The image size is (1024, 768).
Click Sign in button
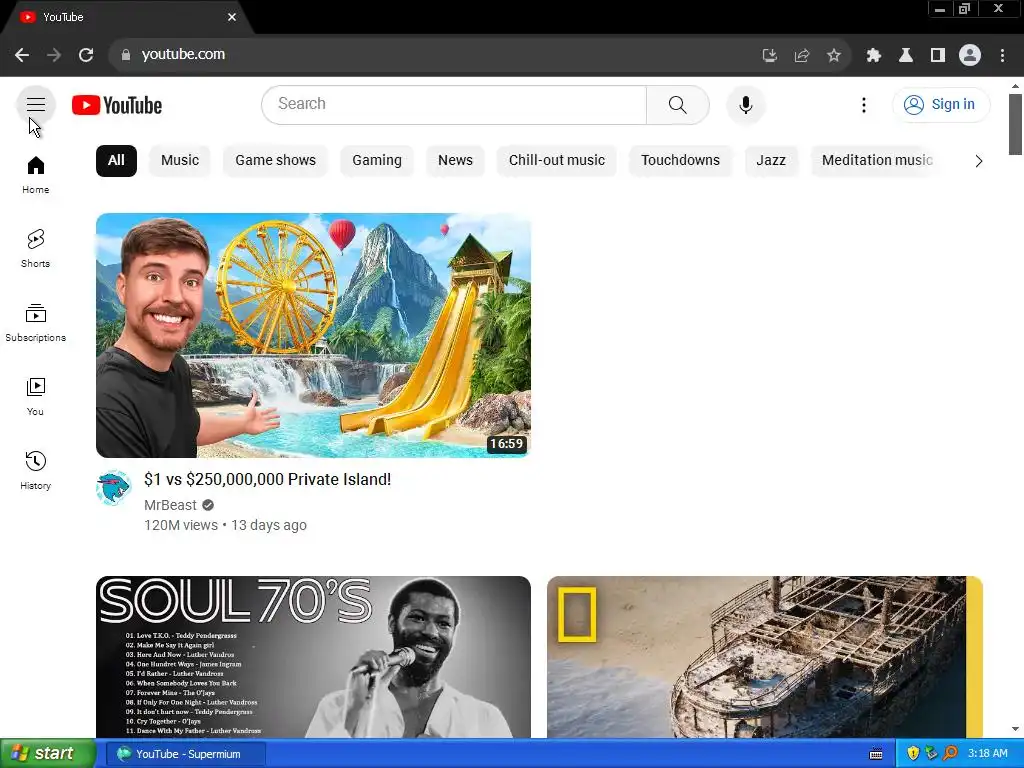(940, 104)
